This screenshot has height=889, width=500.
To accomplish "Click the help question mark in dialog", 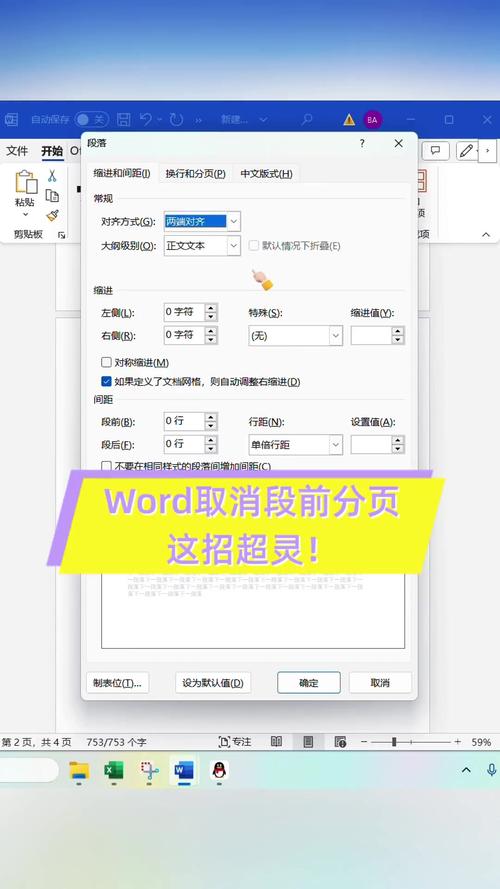I will click(x=362, y=143).
